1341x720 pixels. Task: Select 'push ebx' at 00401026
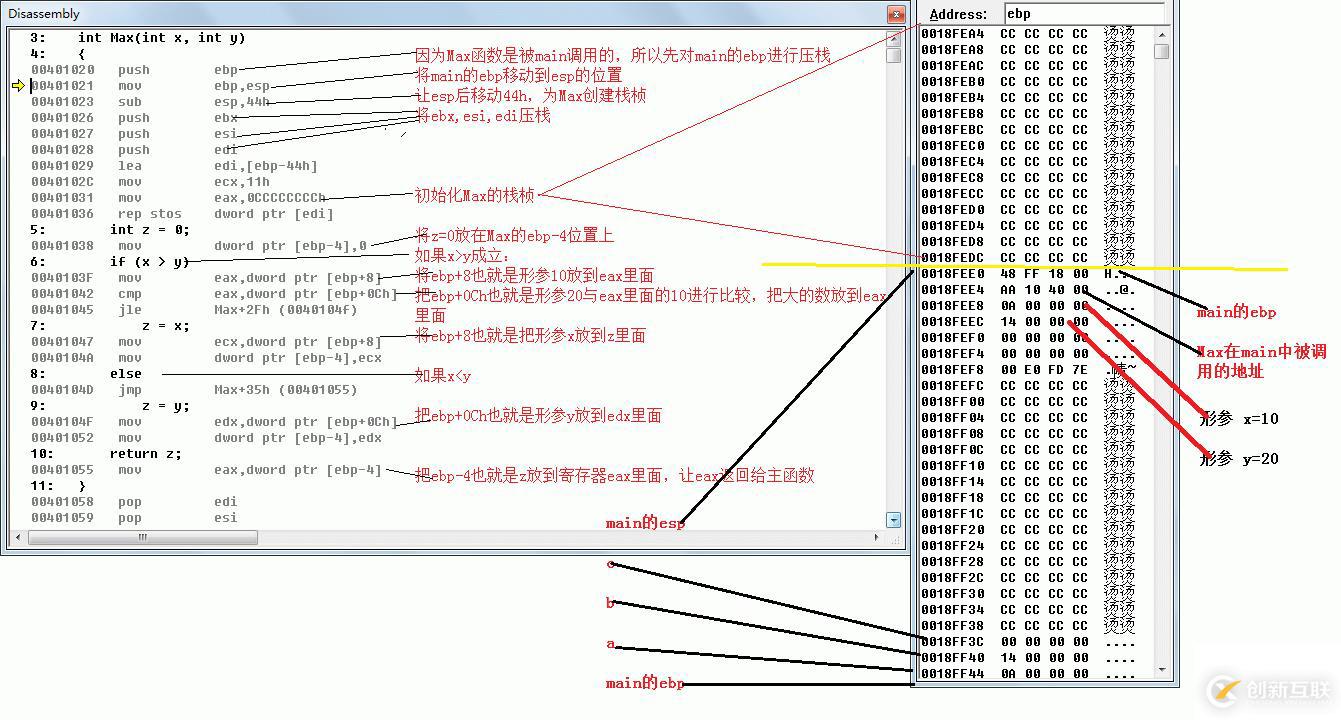134,118
